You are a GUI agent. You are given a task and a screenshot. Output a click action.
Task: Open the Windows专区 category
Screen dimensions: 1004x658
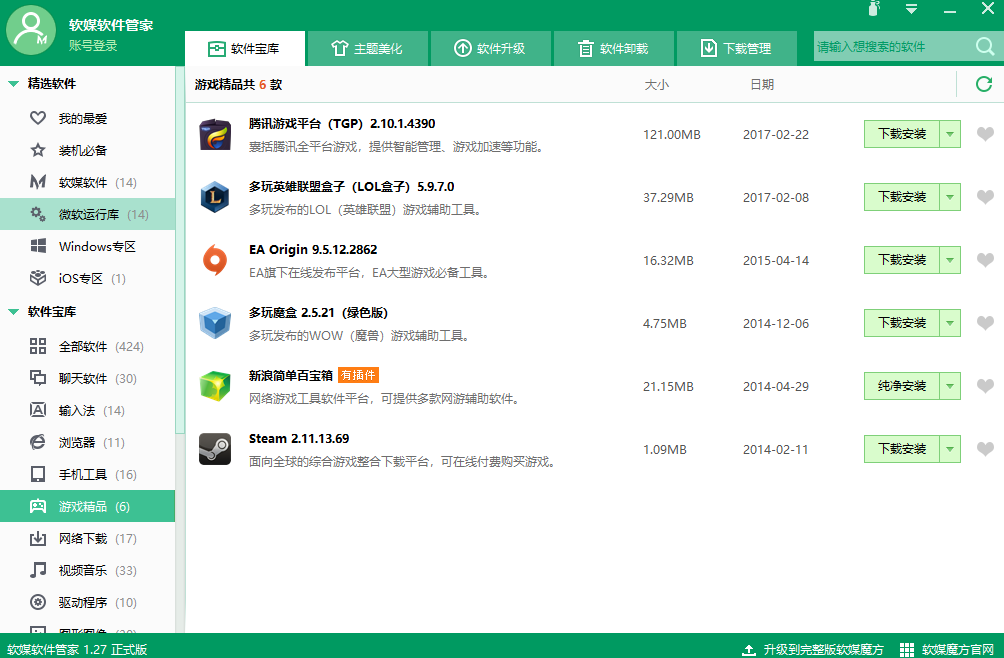[x=88, y=246]
